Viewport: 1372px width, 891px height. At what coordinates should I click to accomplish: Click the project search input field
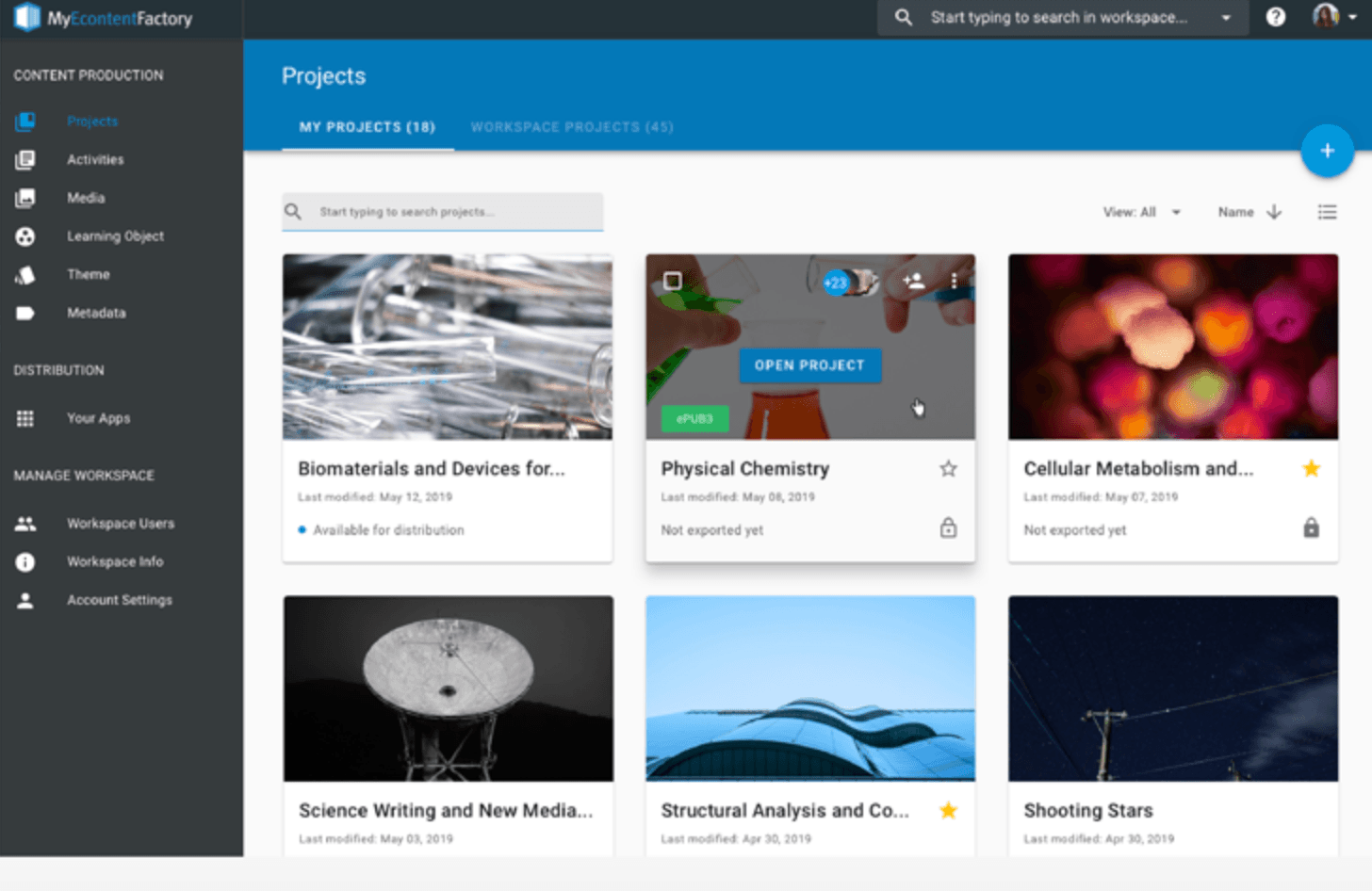tap(443, 212)
